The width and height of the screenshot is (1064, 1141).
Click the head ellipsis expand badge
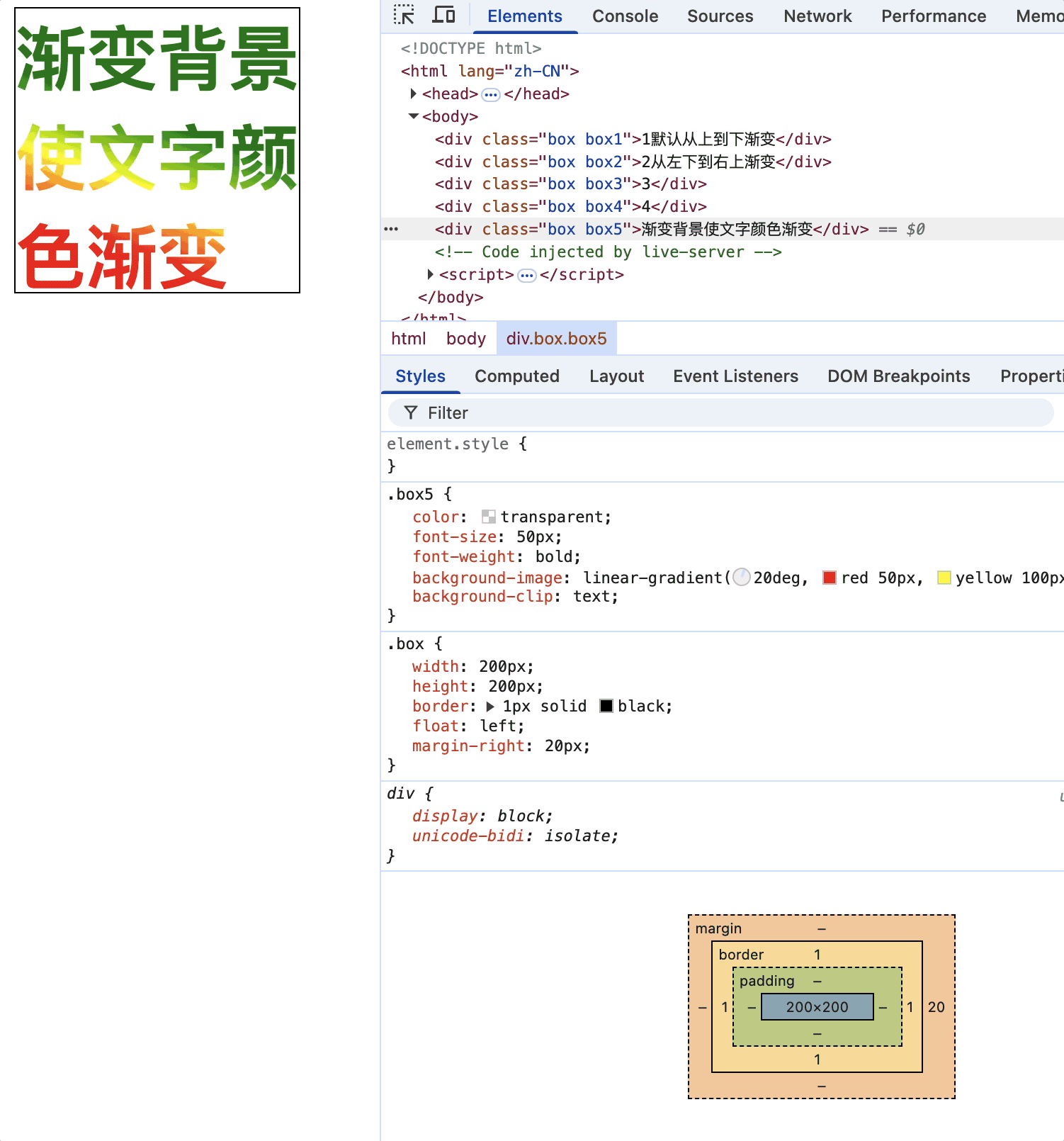491,94
